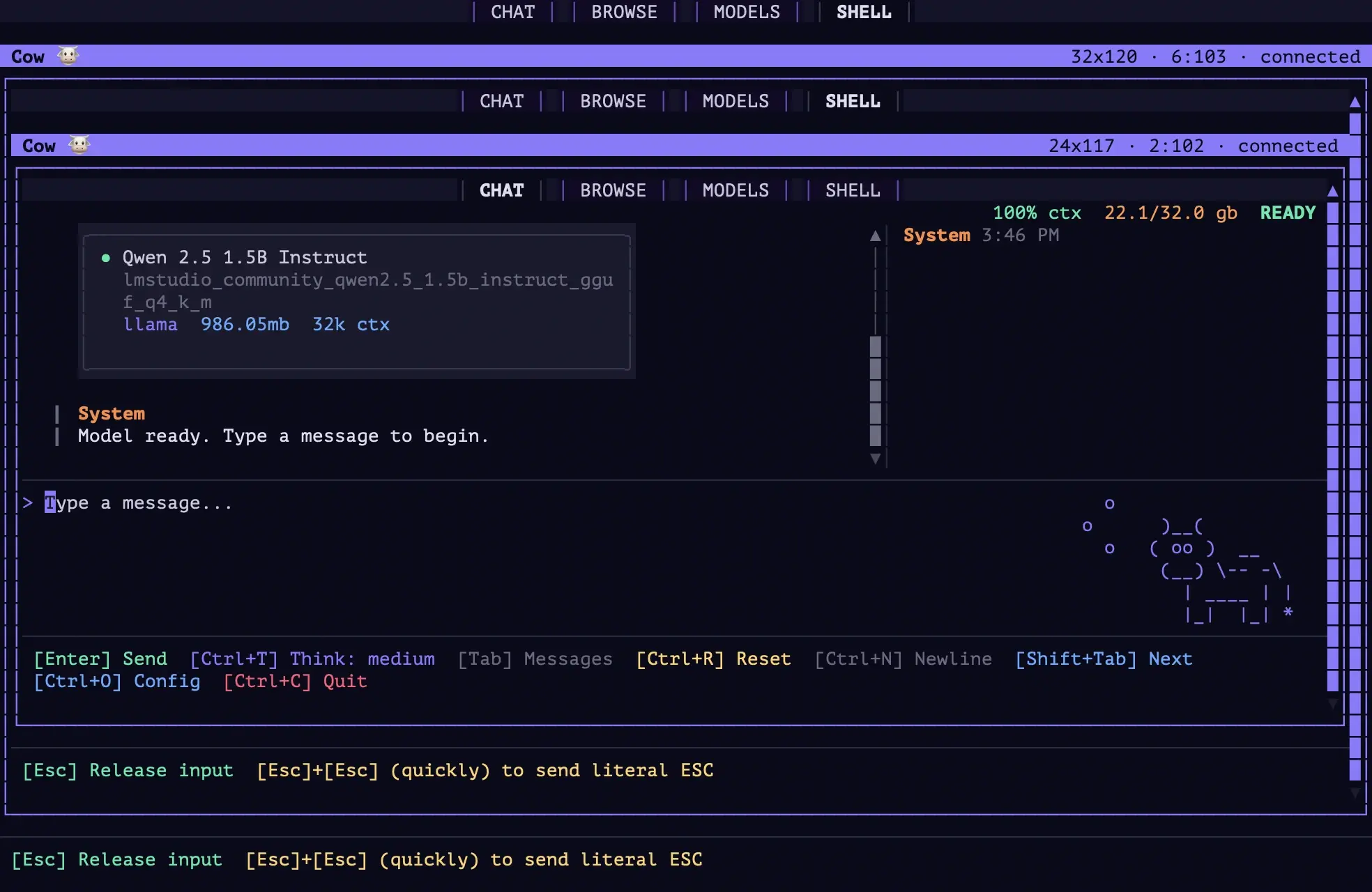Image resolution: width=1372 pixels, height=892 pixels.
Task: Click nested [Esc]+[Esc] send literal ESC hint
Action: pos(485,770)
